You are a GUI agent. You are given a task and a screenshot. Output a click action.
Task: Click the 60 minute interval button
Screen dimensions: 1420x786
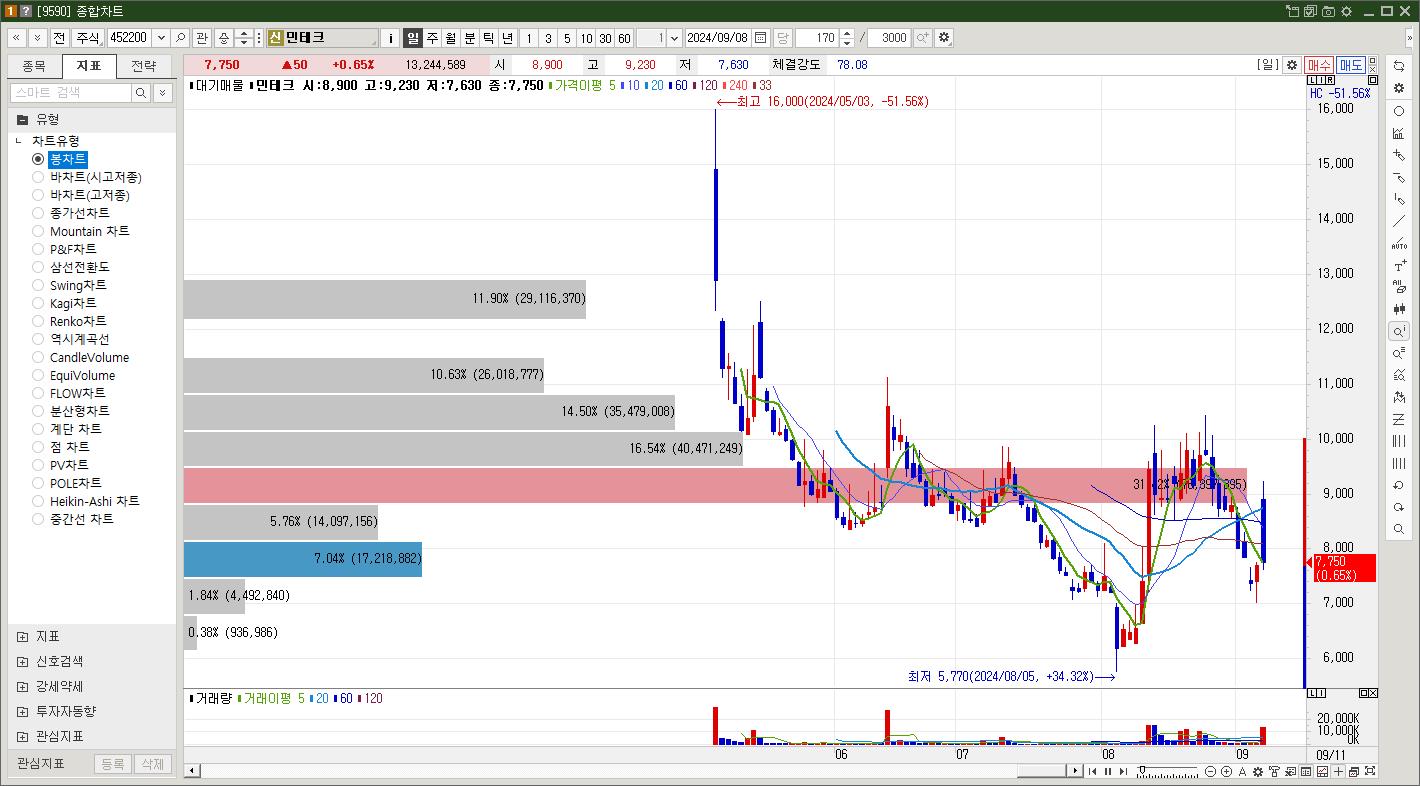click(x=624, y=38)
